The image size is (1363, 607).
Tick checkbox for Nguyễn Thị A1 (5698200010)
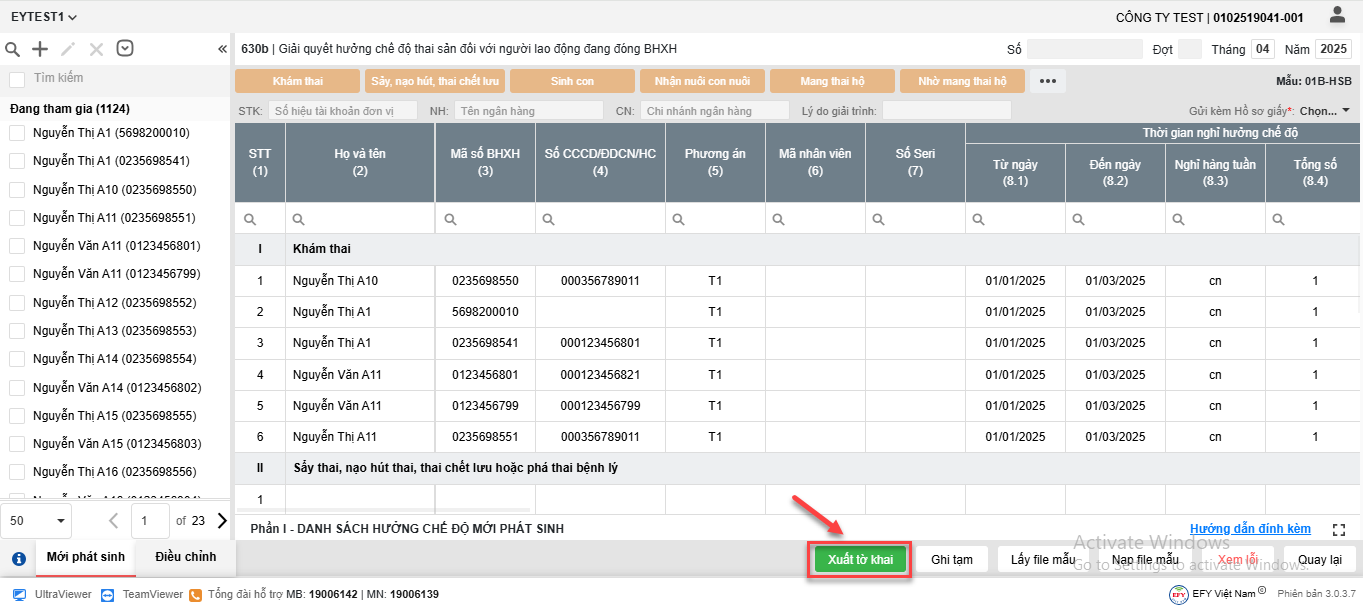pos(17,133)
